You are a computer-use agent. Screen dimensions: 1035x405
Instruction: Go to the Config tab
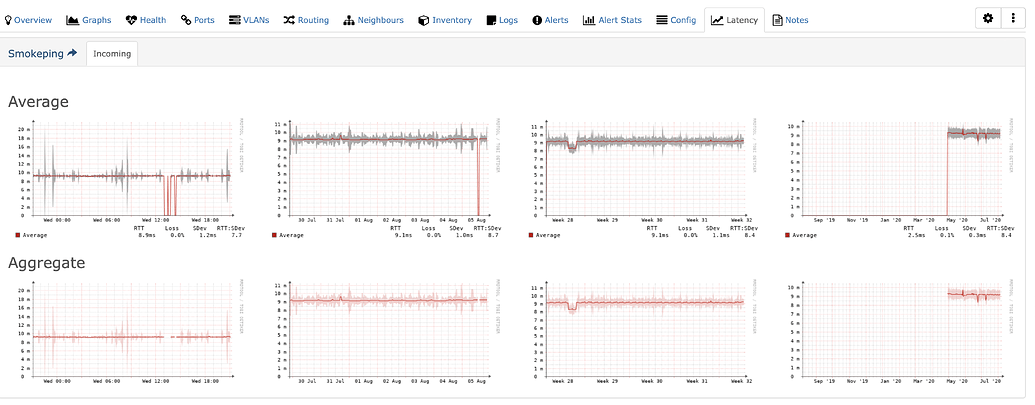click(x=676, y=20)
